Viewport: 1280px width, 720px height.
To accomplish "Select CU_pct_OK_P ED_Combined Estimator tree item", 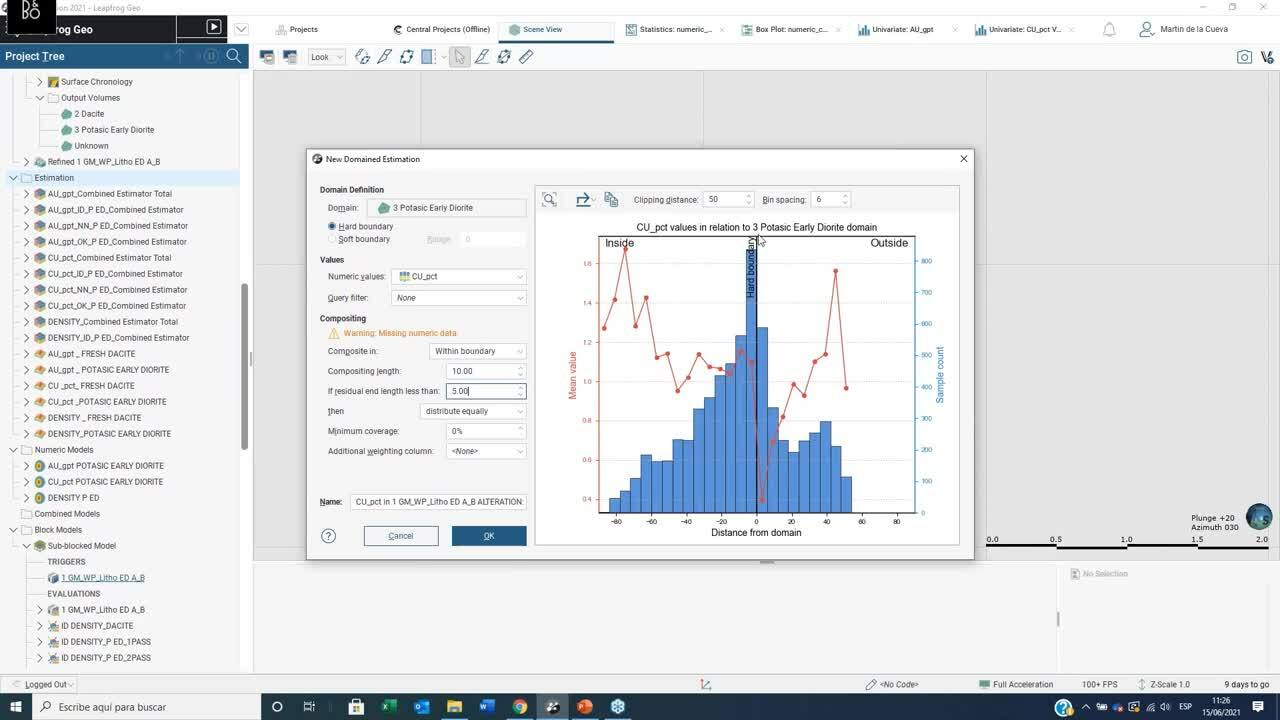I will coord(116,306).
